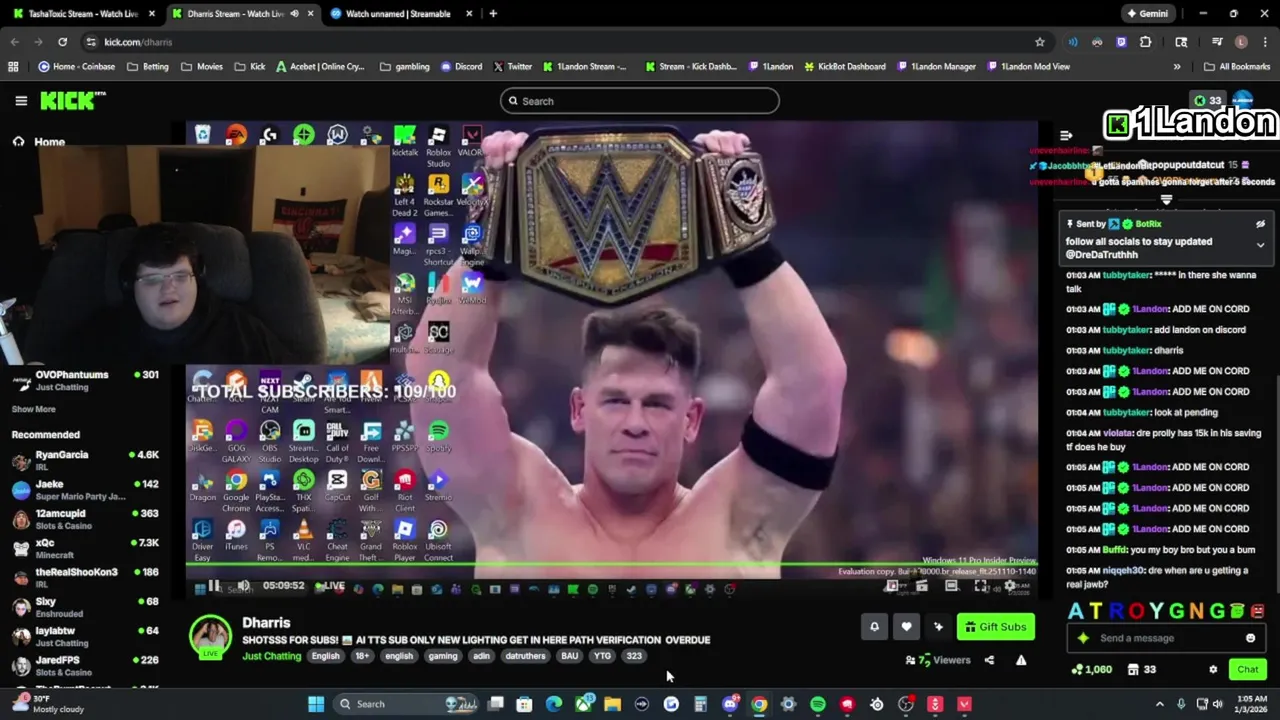Expand the pinned BotRix message chevron
This screenshot has height=720, width=1280.
click(x=1260, y=245)
